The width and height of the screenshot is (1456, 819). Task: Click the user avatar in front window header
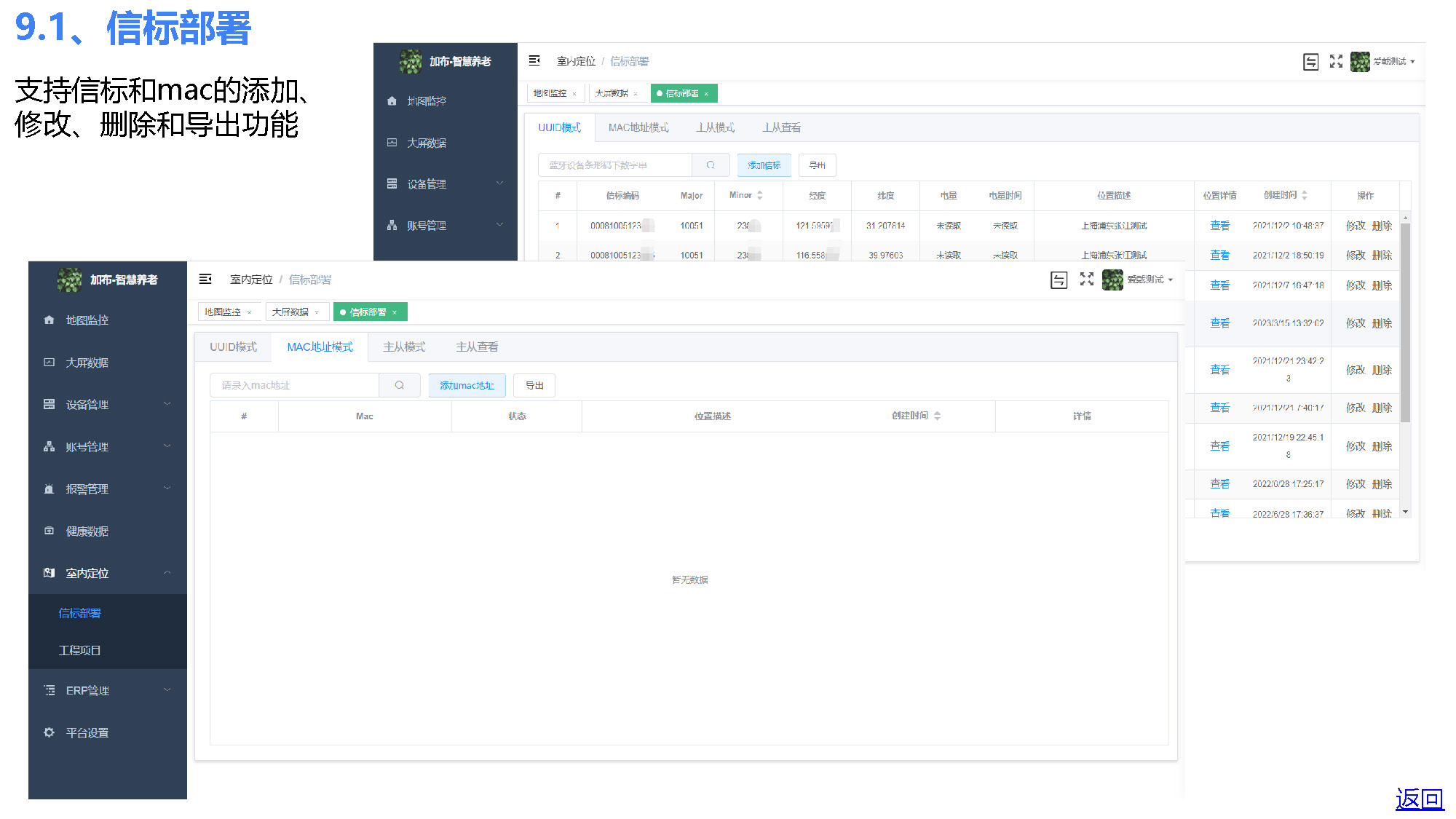point(1112,280)
